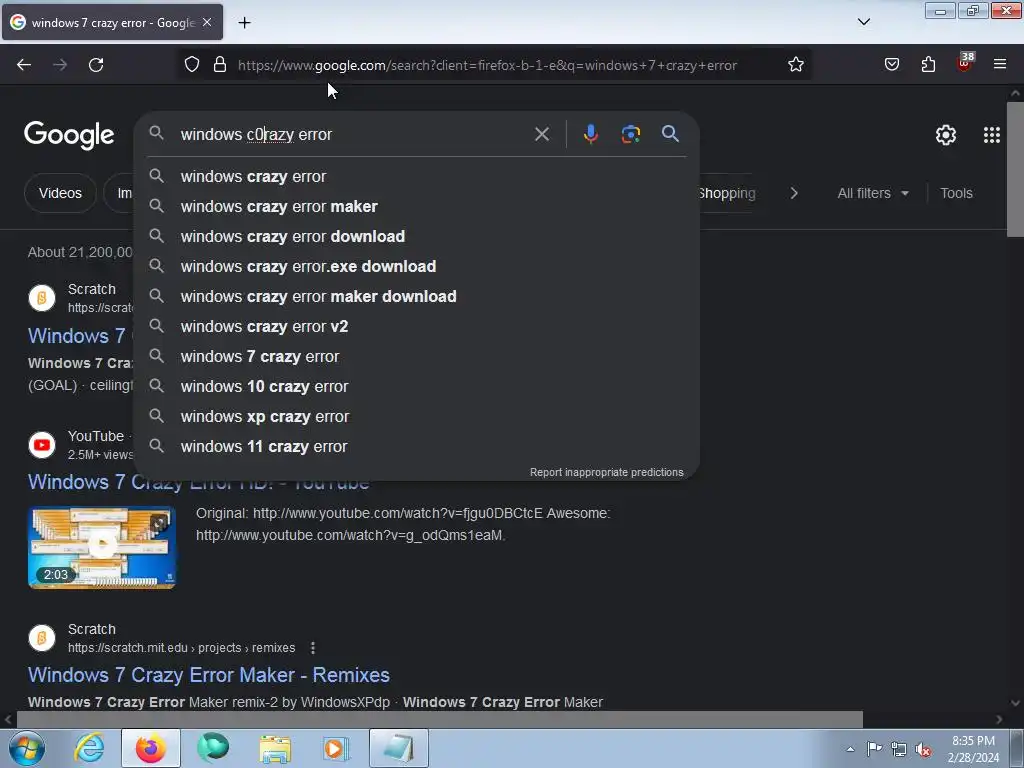Switch to Firefox taskbar button
This screenshot has height=768, width=1024.
[x=151, y=748]
